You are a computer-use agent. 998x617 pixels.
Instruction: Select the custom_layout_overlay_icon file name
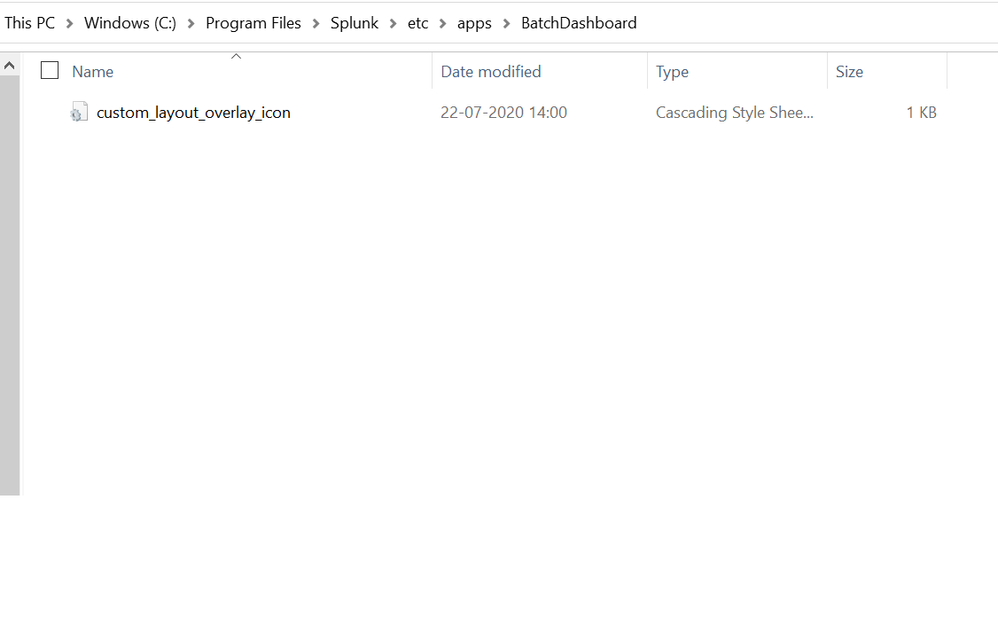coord(193,113)
